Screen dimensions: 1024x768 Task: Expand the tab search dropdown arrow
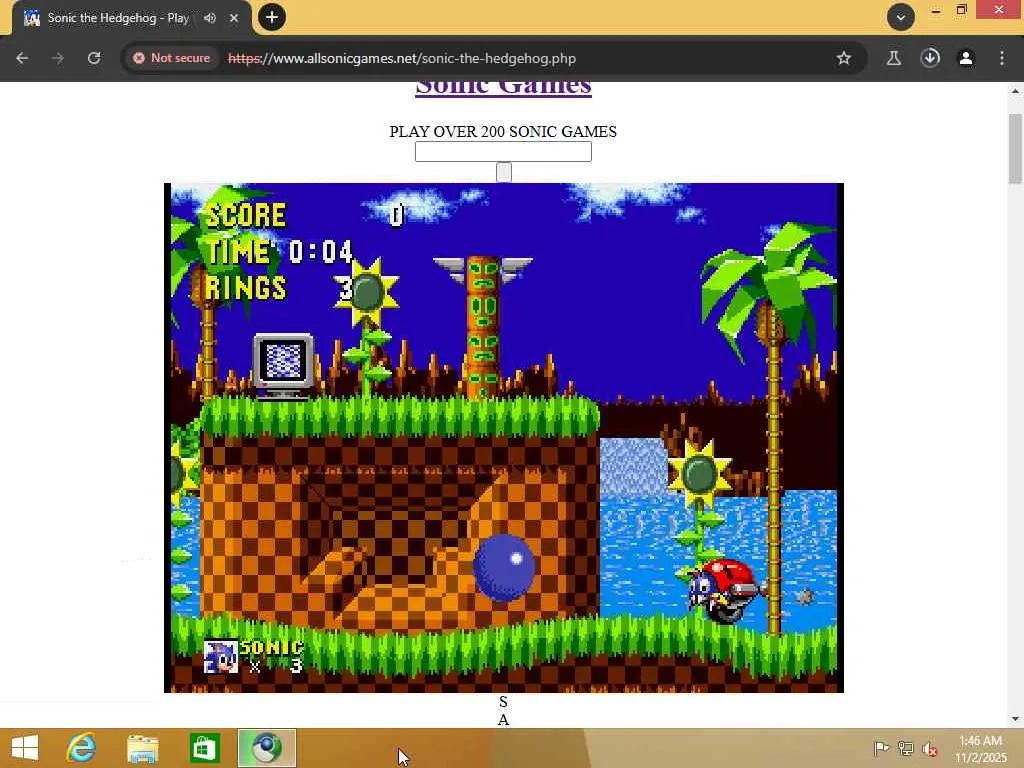[901, 17]
